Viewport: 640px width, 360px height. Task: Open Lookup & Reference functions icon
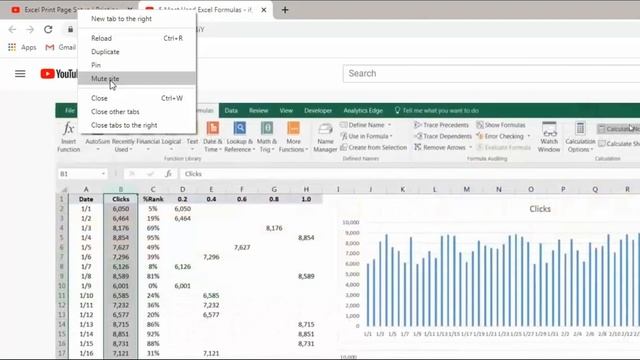(x=240, y=128)
